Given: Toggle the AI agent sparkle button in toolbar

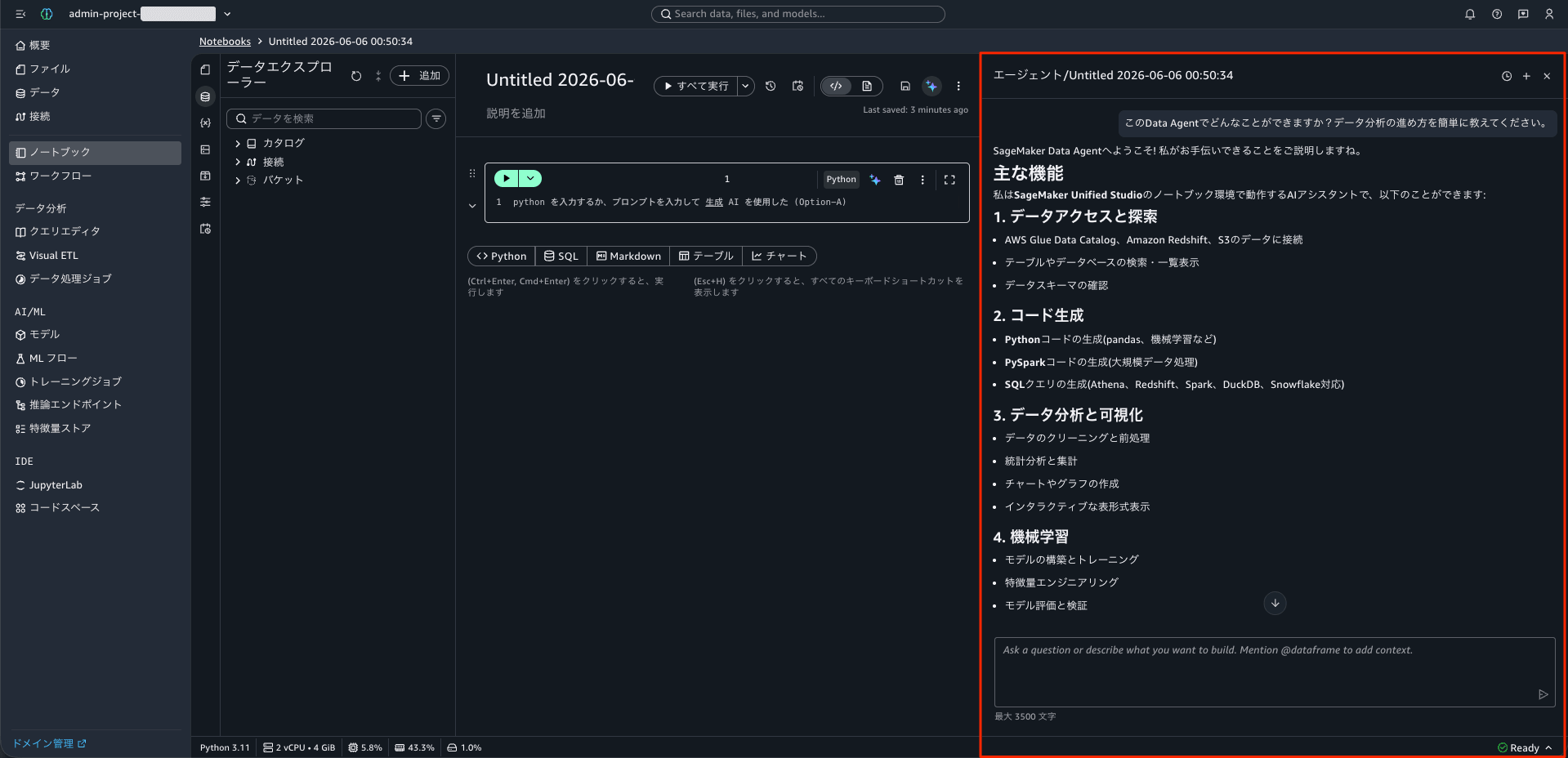Looking at the screenshot, I should [931, 86].
